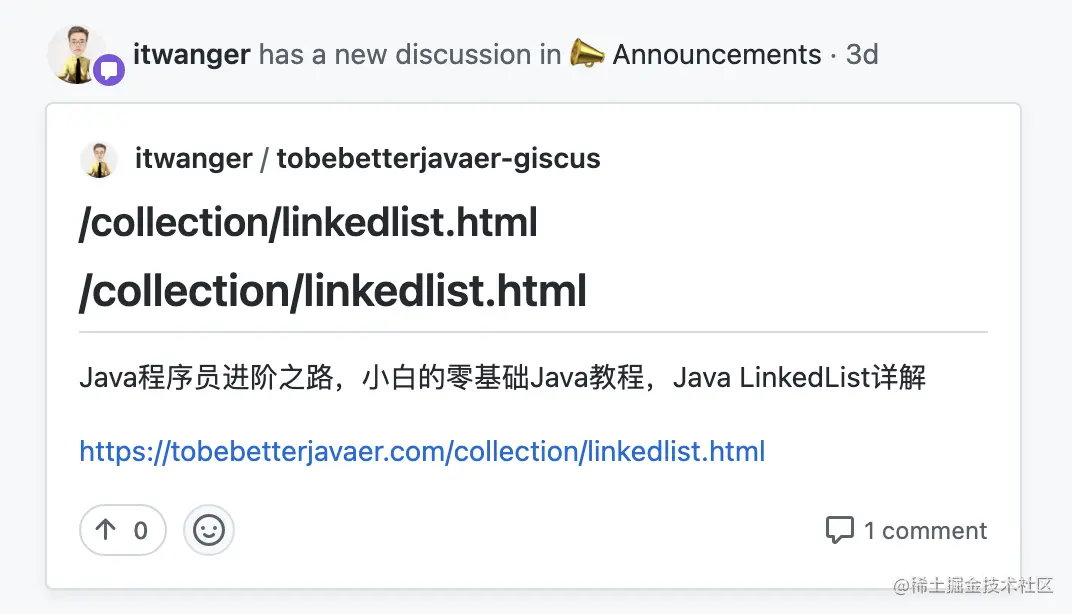Open the Announcements category
Image resolution: width=1072 pixels, height=614 pixels.
pyautogui.click(x=716, y=54)
